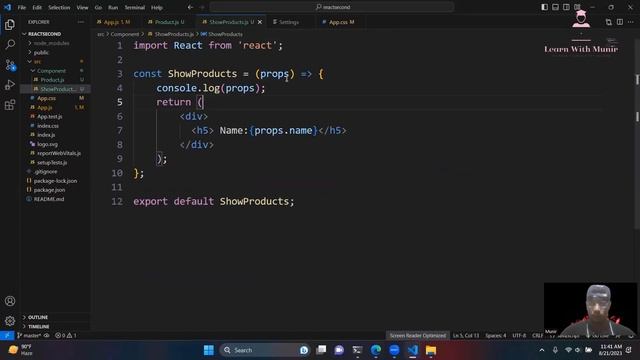Open the Search view in activity bar
The height and width of the screenshot is (360, 640).
coord(10,44)
